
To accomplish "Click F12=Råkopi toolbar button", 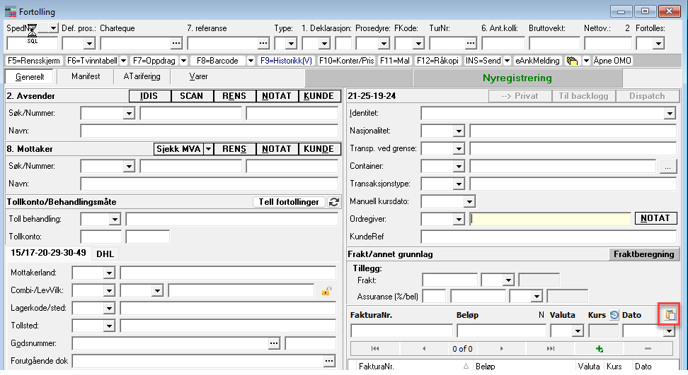I will (437, 61).
